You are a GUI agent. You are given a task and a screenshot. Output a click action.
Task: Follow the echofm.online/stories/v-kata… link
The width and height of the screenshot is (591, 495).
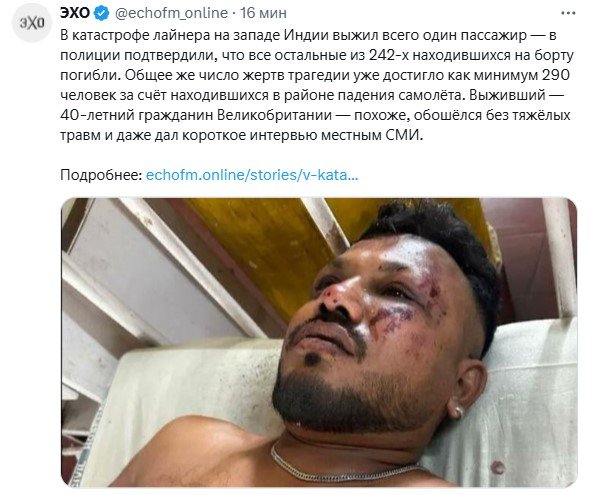click(x=252, y=175)
